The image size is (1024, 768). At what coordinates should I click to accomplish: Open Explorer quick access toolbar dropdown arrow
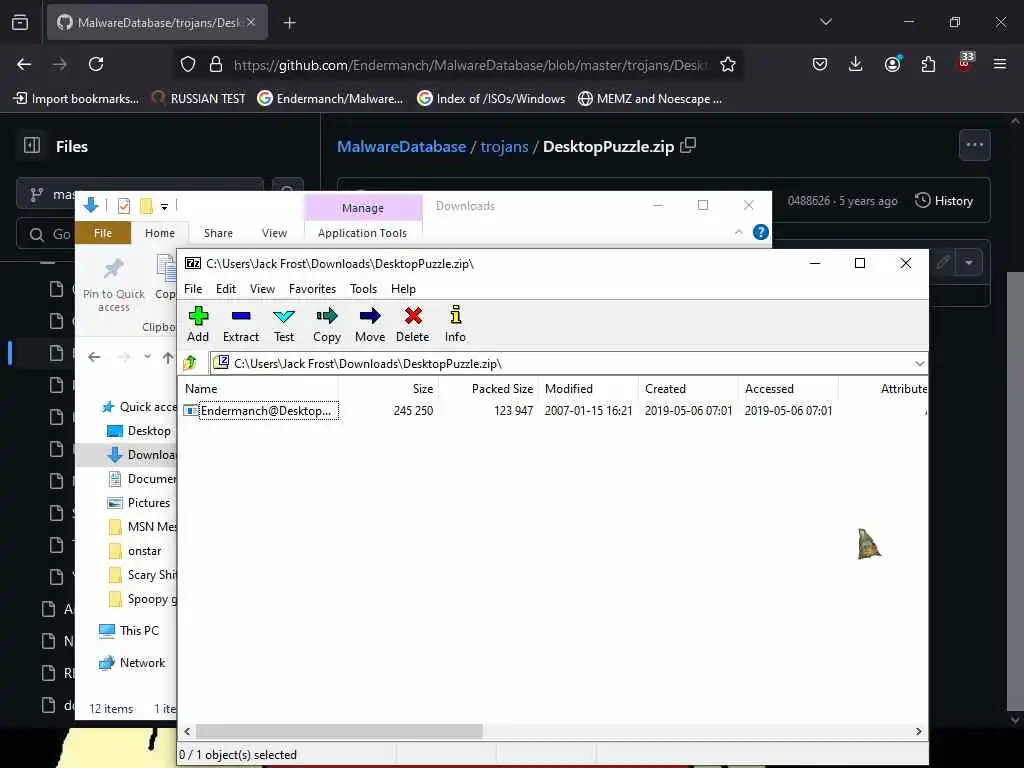(x=165, y=206)
